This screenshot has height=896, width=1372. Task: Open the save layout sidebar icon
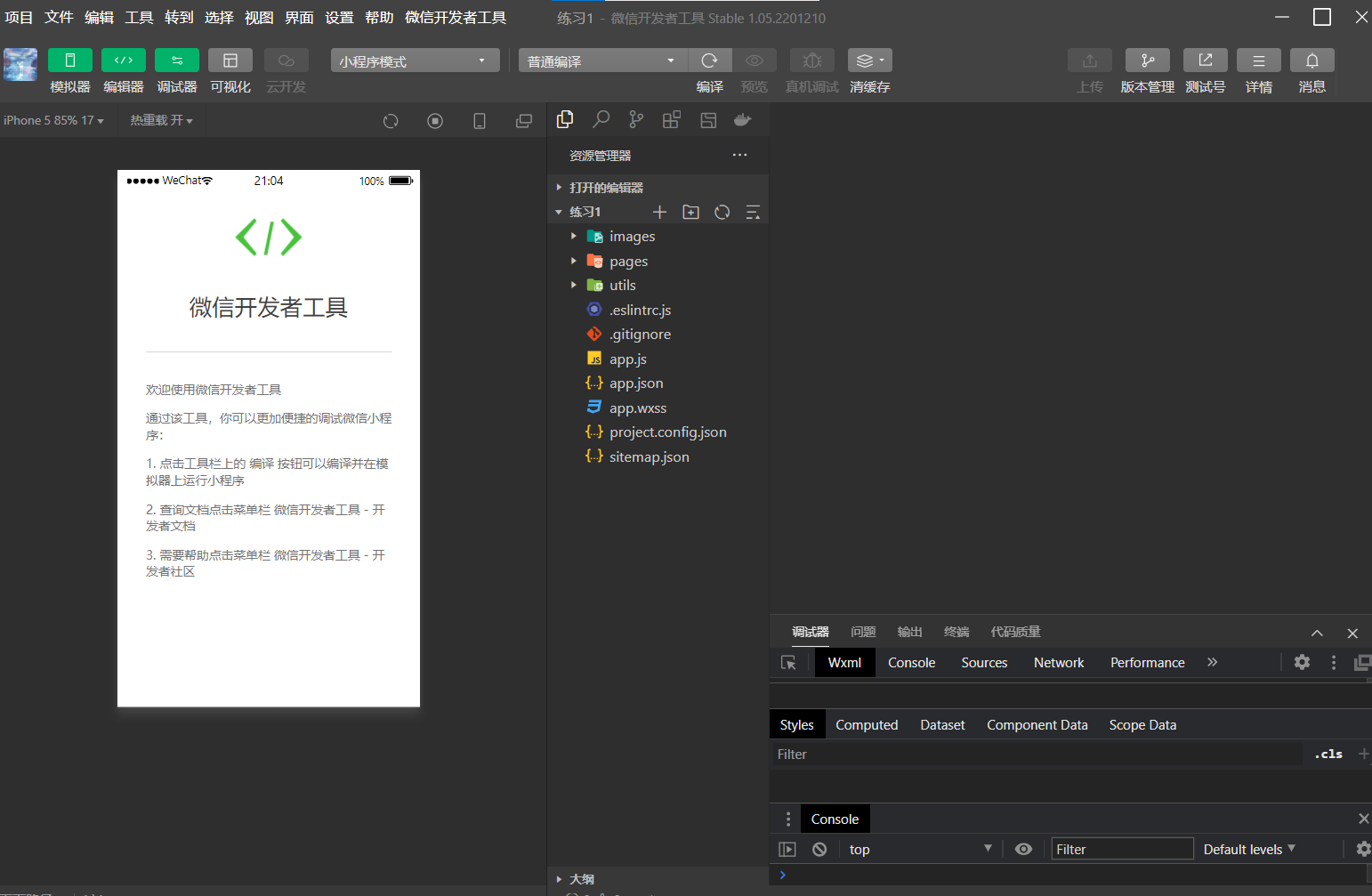708,120
